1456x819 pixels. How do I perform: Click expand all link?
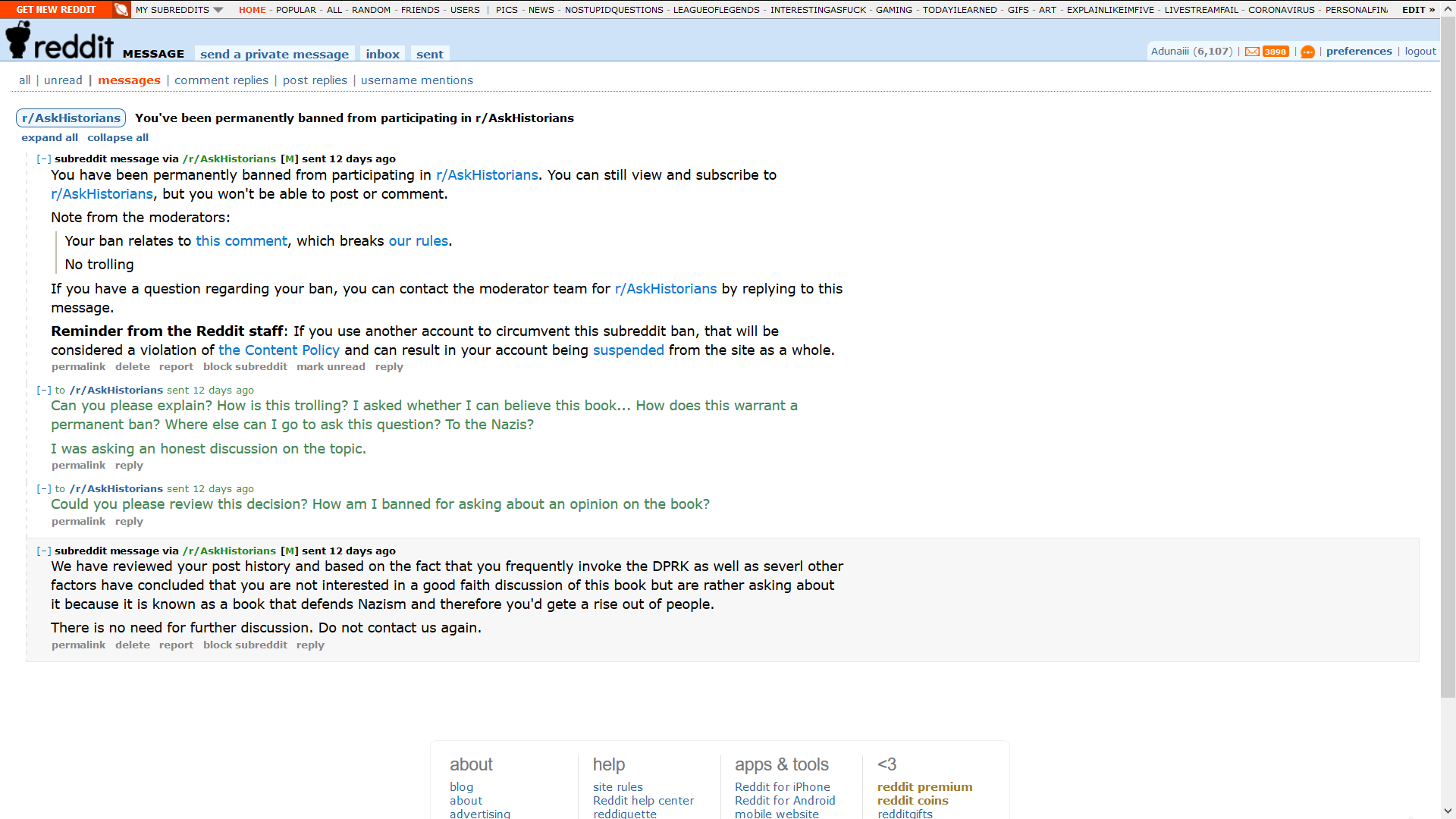pos(49,138)
